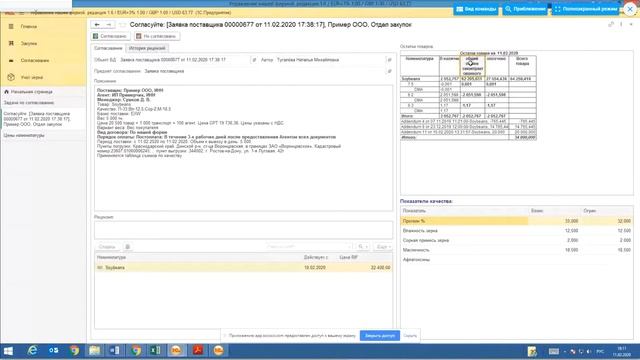Click the Базис column header
Screen dimensions: 640x360
[x=554, y=211]
